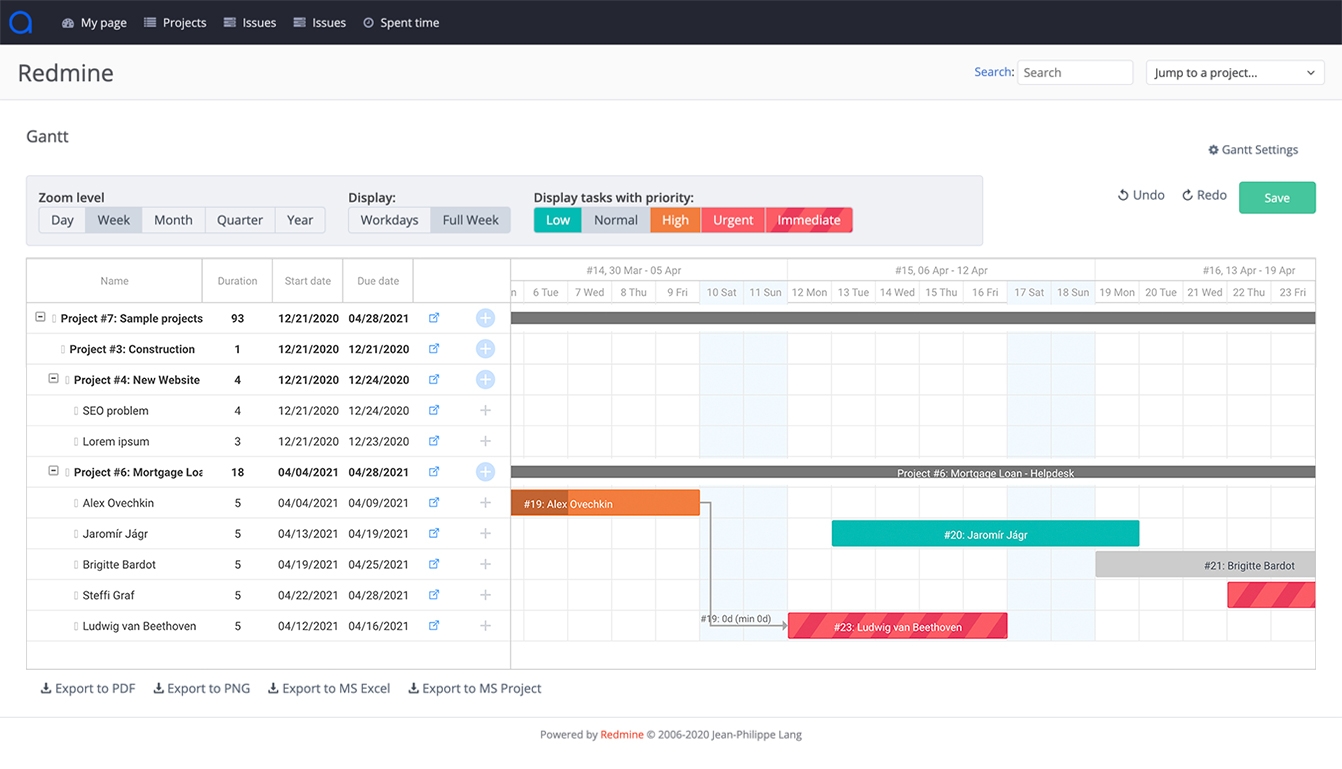This screenshot has width=1342, height=769.
Task: Open Gantt Settings gear
Action: 1253,150
